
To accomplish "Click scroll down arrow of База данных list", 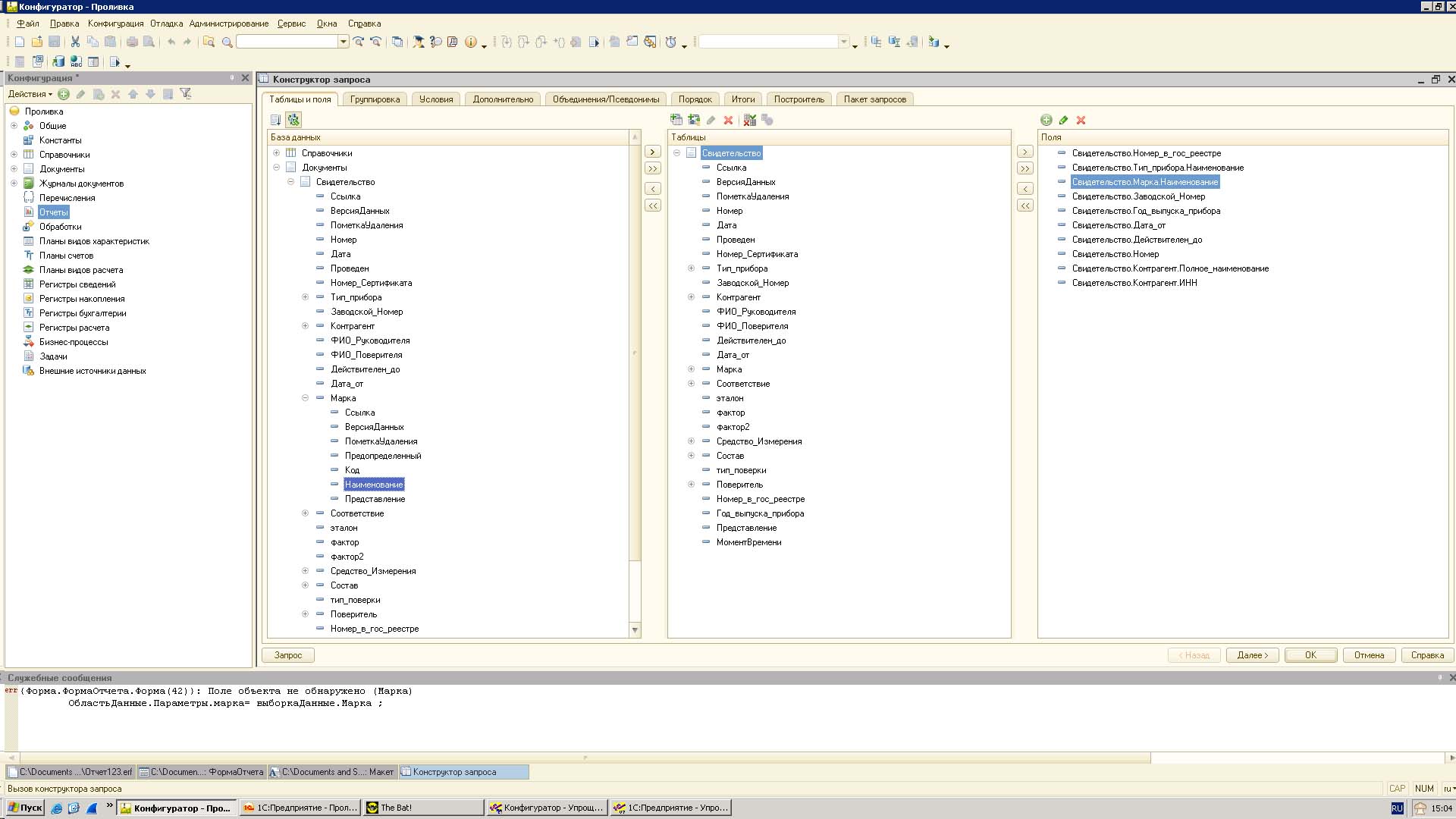I will point(635,630).
